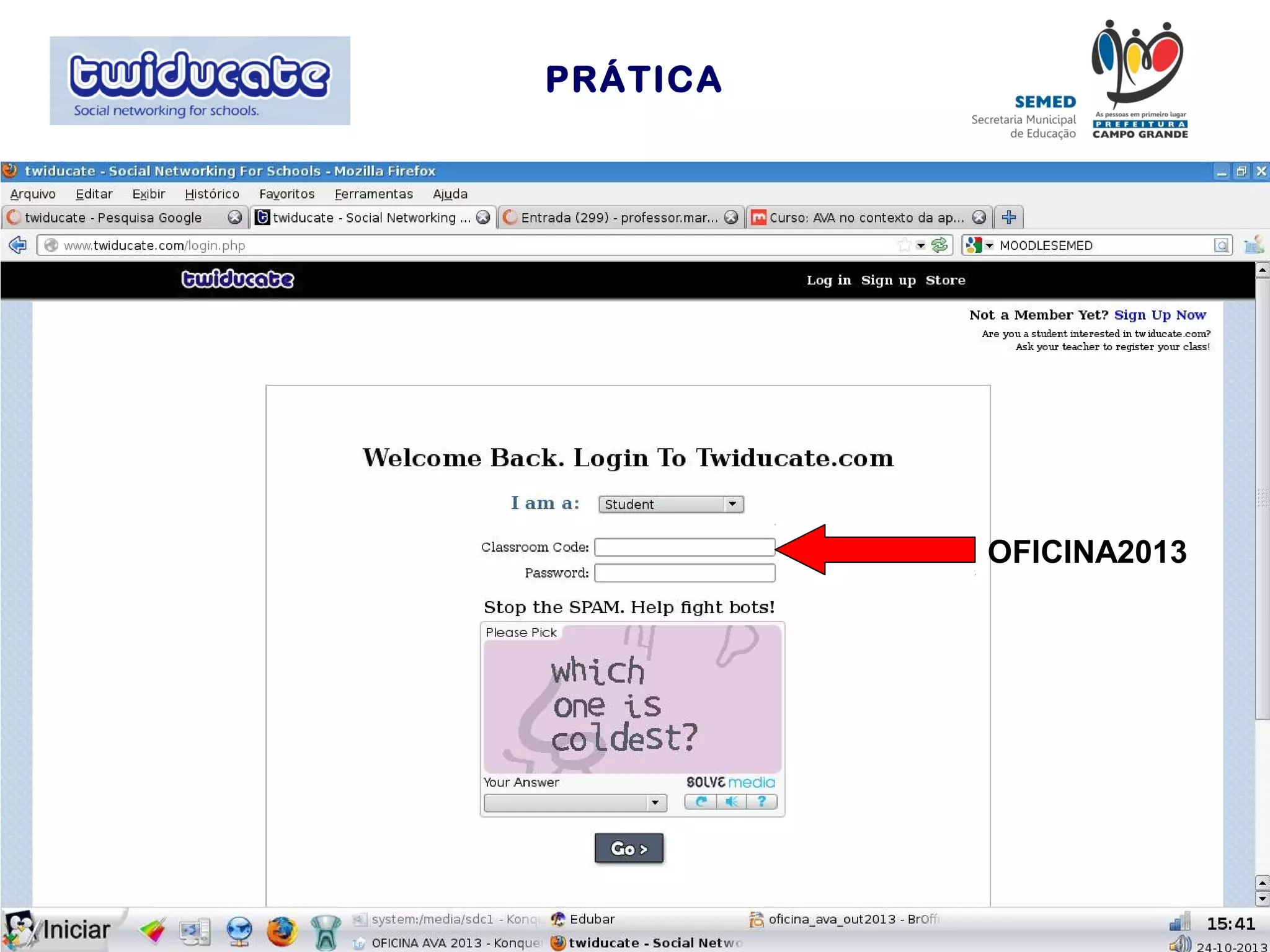The height and width of the screenshot is (952, 1270).
Task: Close the Curso: AVA no contexto tab
Action: click(x=979, y=218)
